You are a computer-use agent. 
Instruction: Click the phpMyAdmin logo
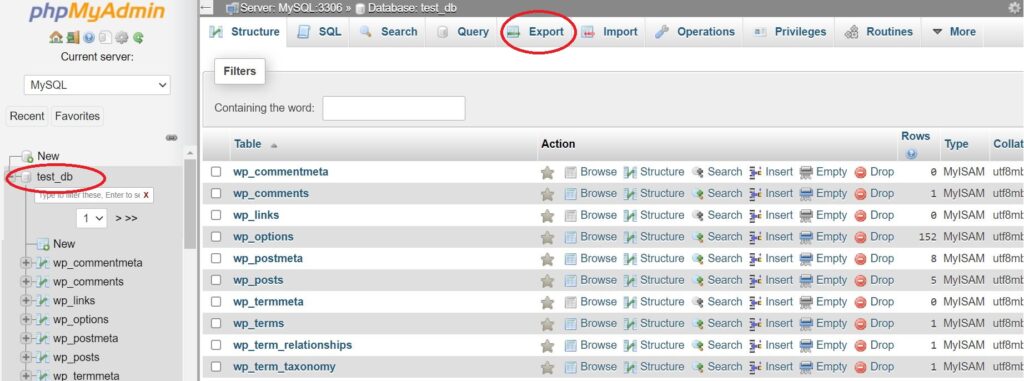pos(97,12)
